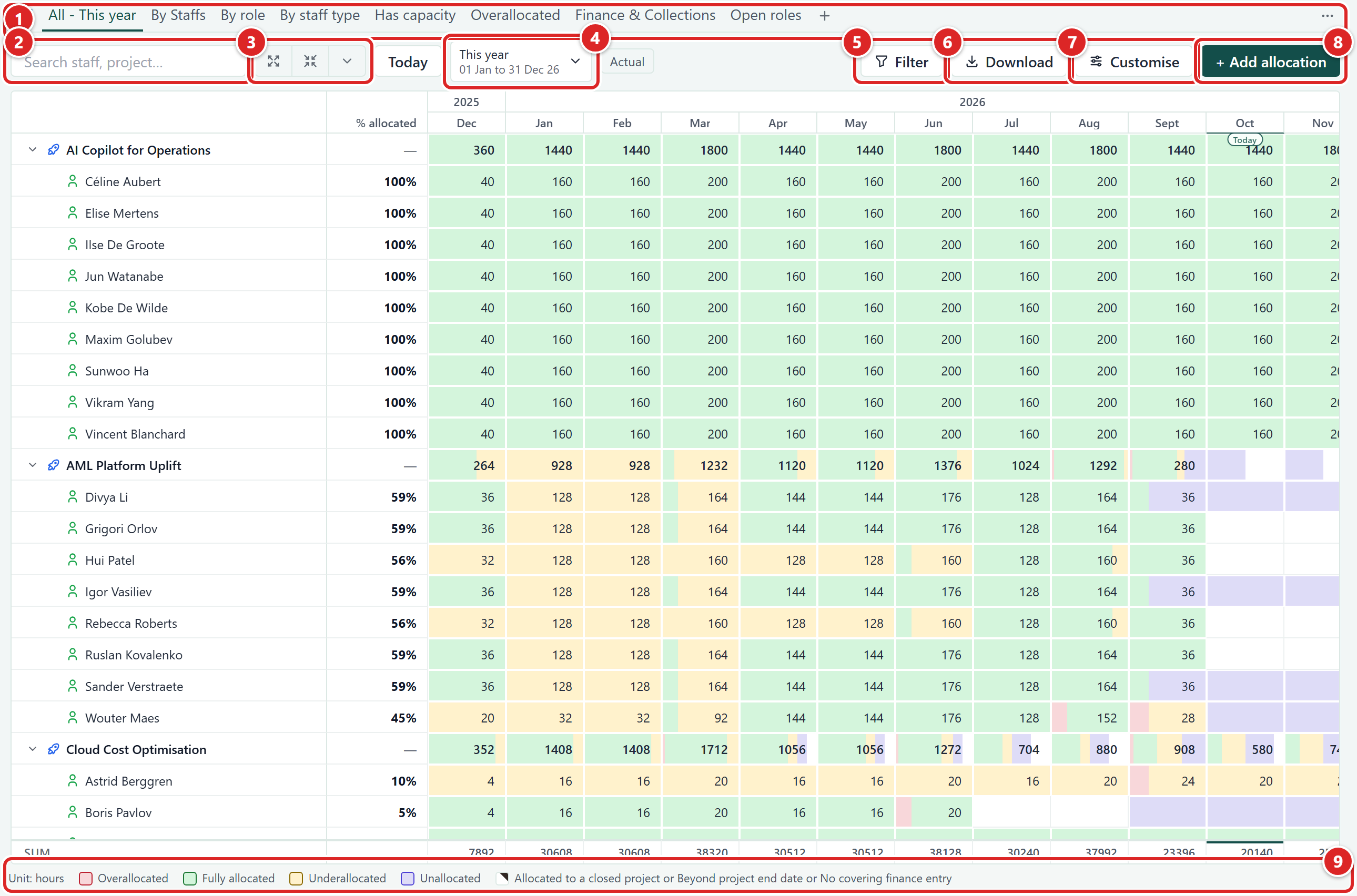Click the closed project legend corner marker
The width and height of the screenshot is (1357, 896).
coord(502,878)
